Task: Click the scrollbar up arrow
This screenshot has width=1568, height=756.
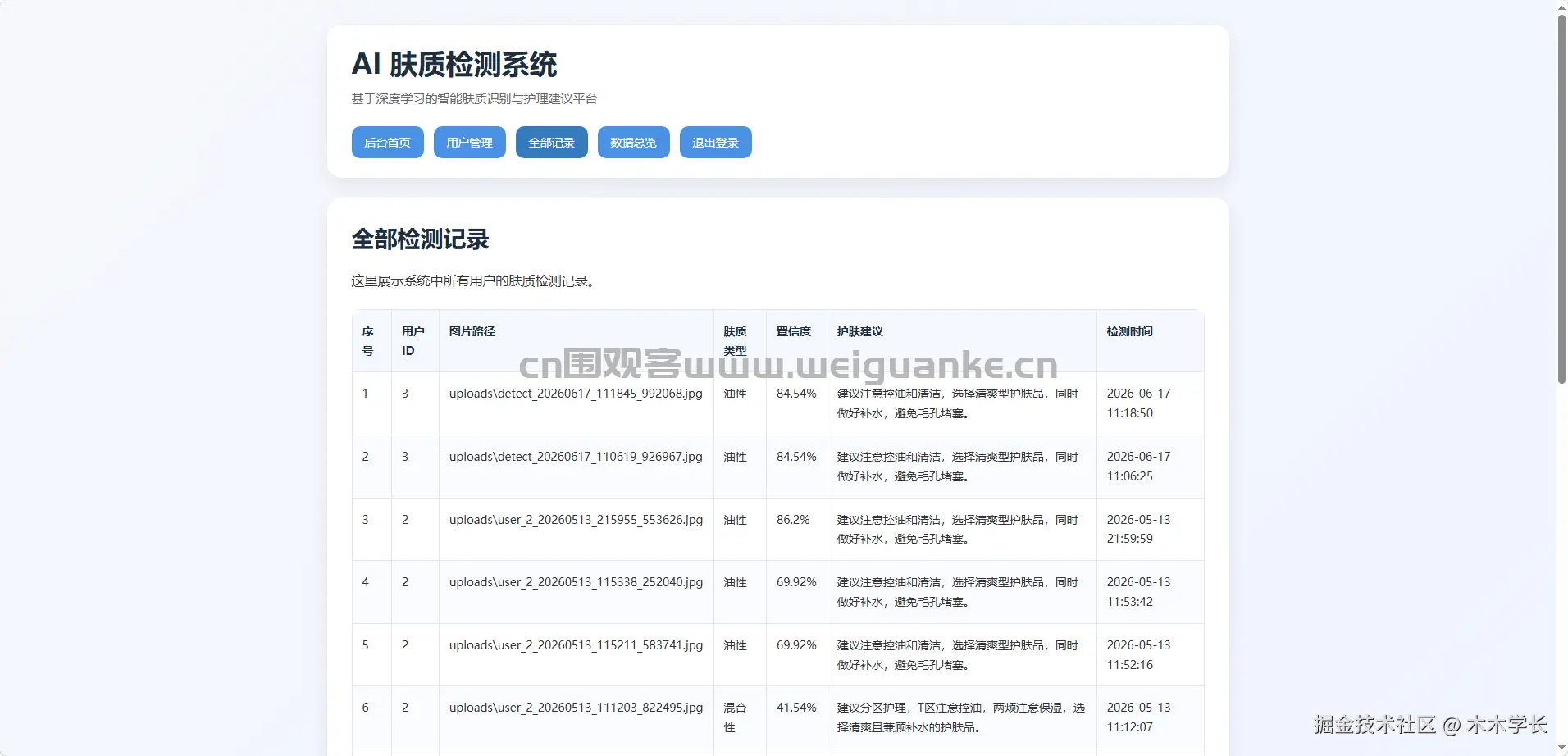Action: coord(1561,7)
